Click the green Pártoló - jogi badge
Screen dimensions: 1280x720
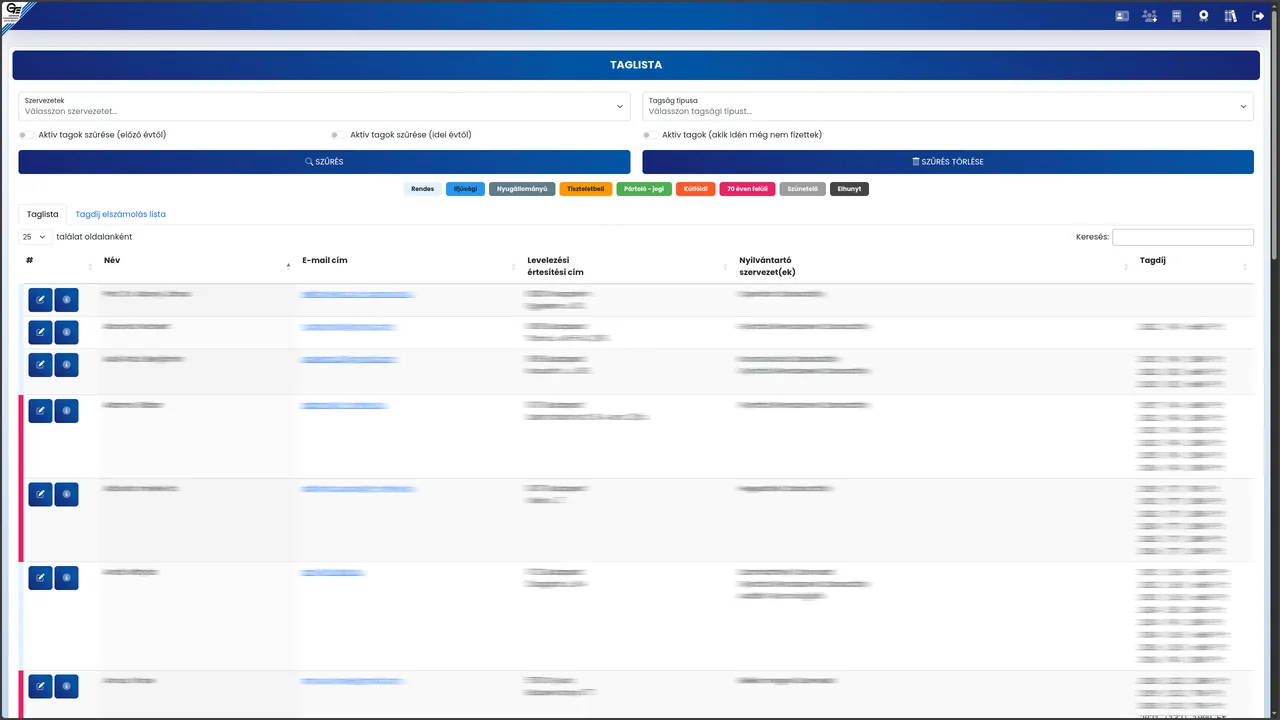(644, 189)
